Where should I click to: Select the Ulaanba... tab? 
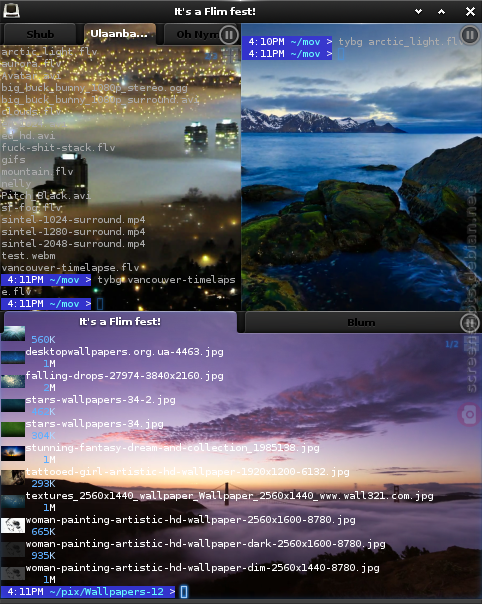tap(119, 34)
